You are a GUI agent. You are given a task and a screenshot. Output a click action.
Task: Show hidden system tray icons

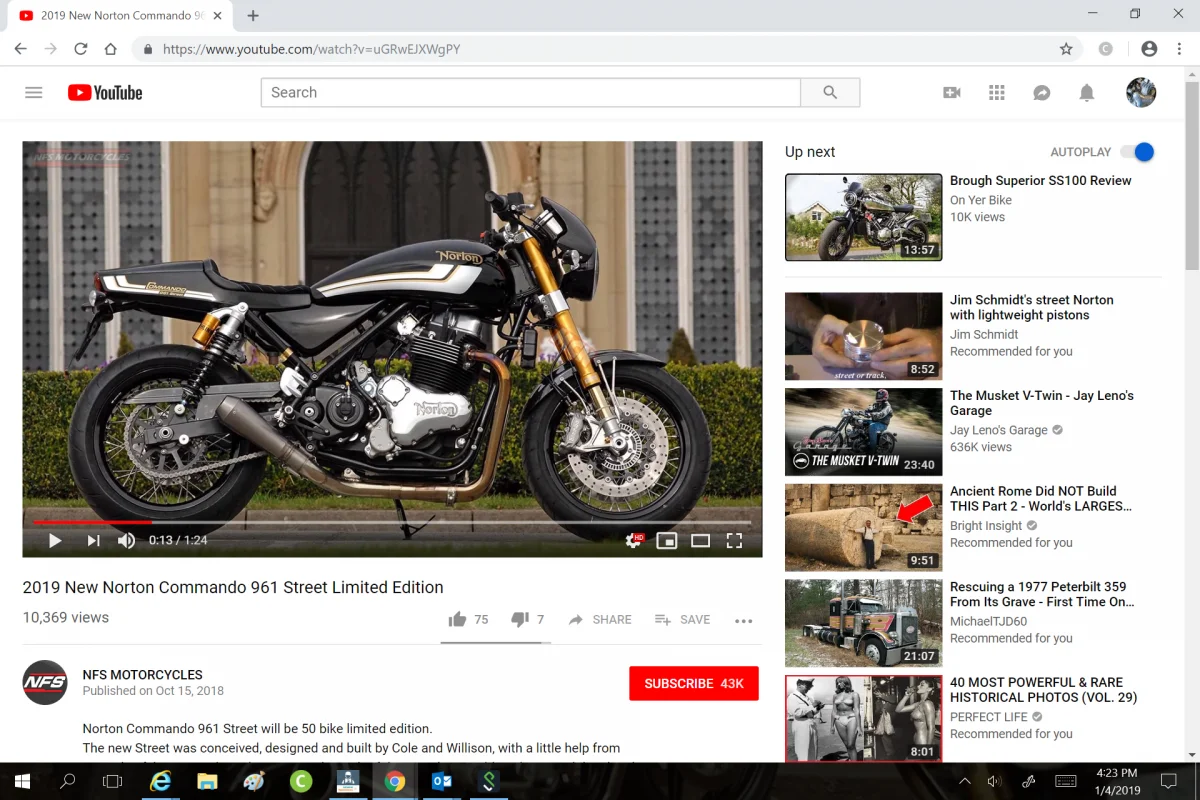(964, 781)
